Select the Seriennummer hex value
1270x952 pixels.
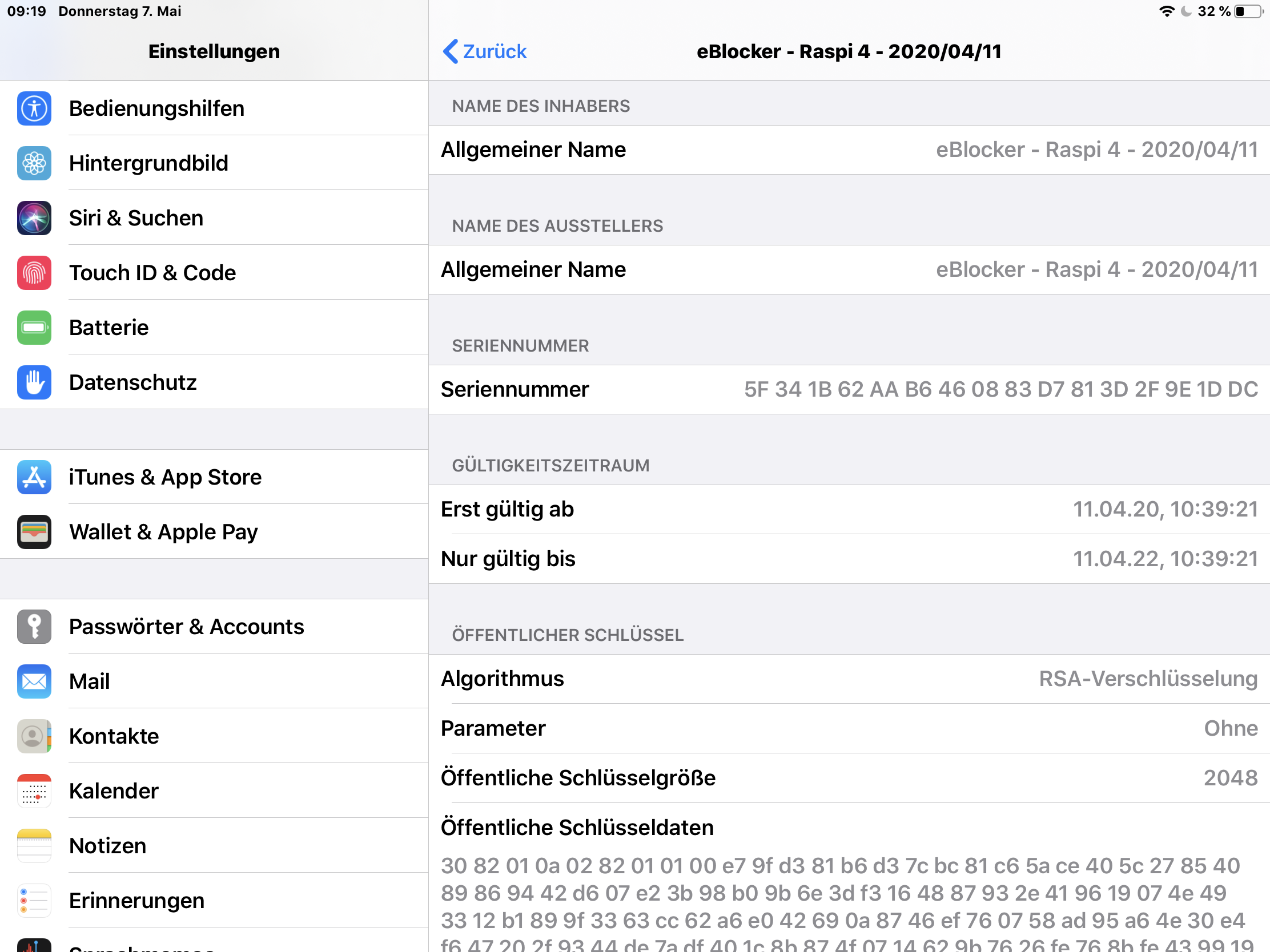pos(1000,390)
